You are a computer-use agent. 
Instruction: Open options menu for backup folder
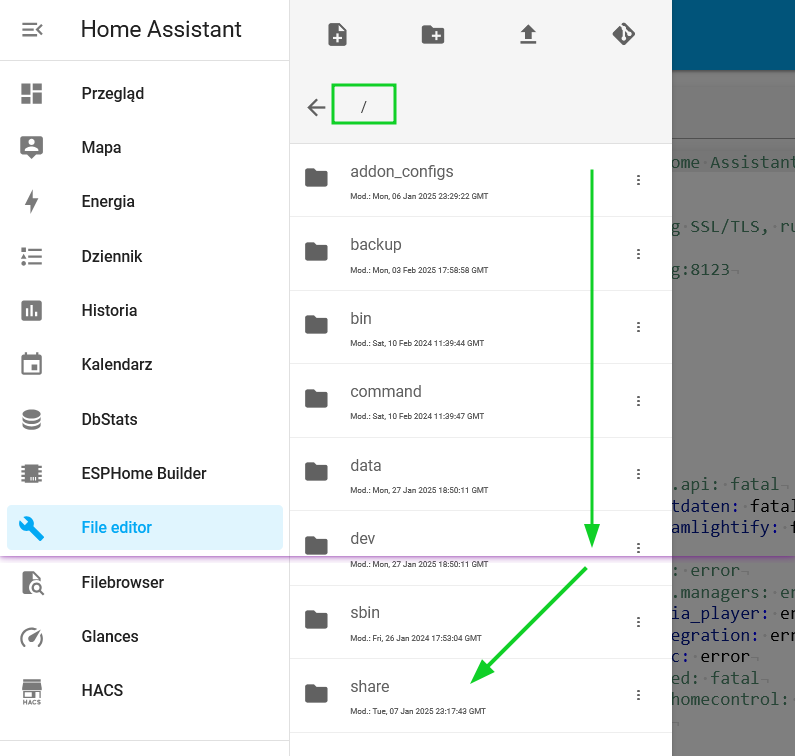tap(638, 254)
